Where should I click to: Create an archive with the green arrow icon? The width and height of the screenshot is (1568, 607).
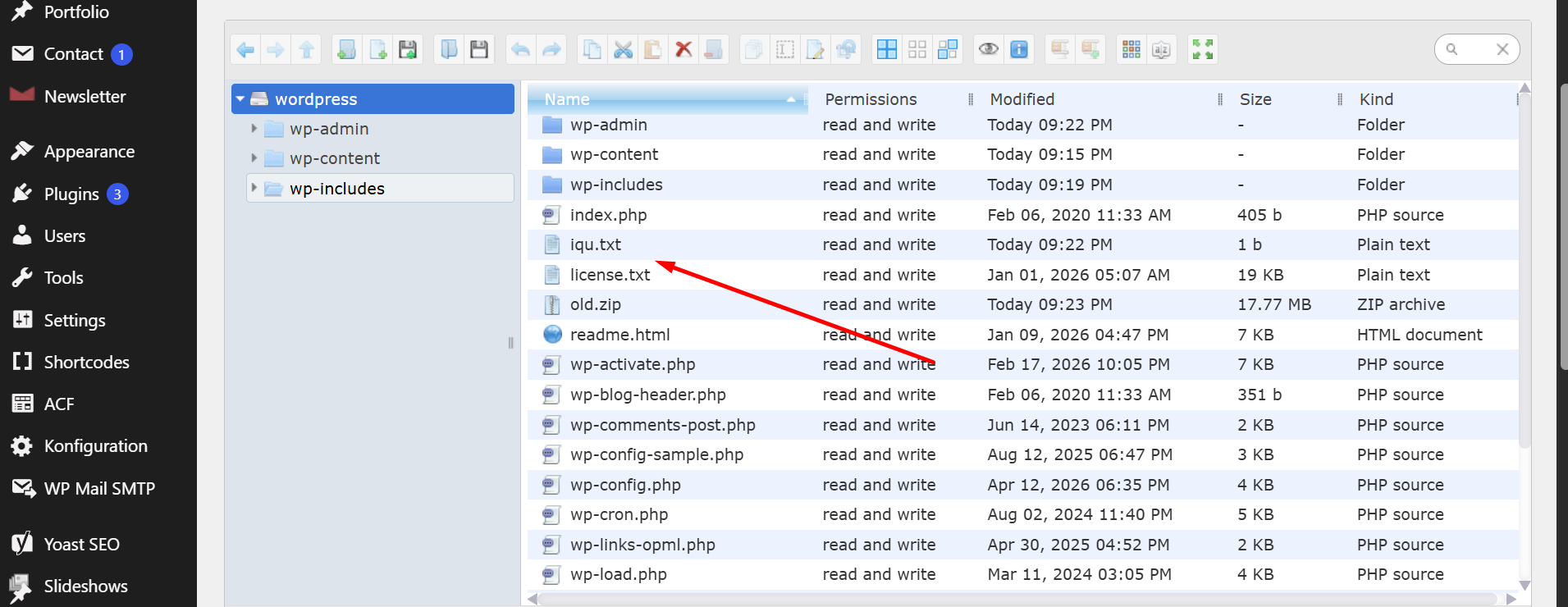coord(1090,50)
